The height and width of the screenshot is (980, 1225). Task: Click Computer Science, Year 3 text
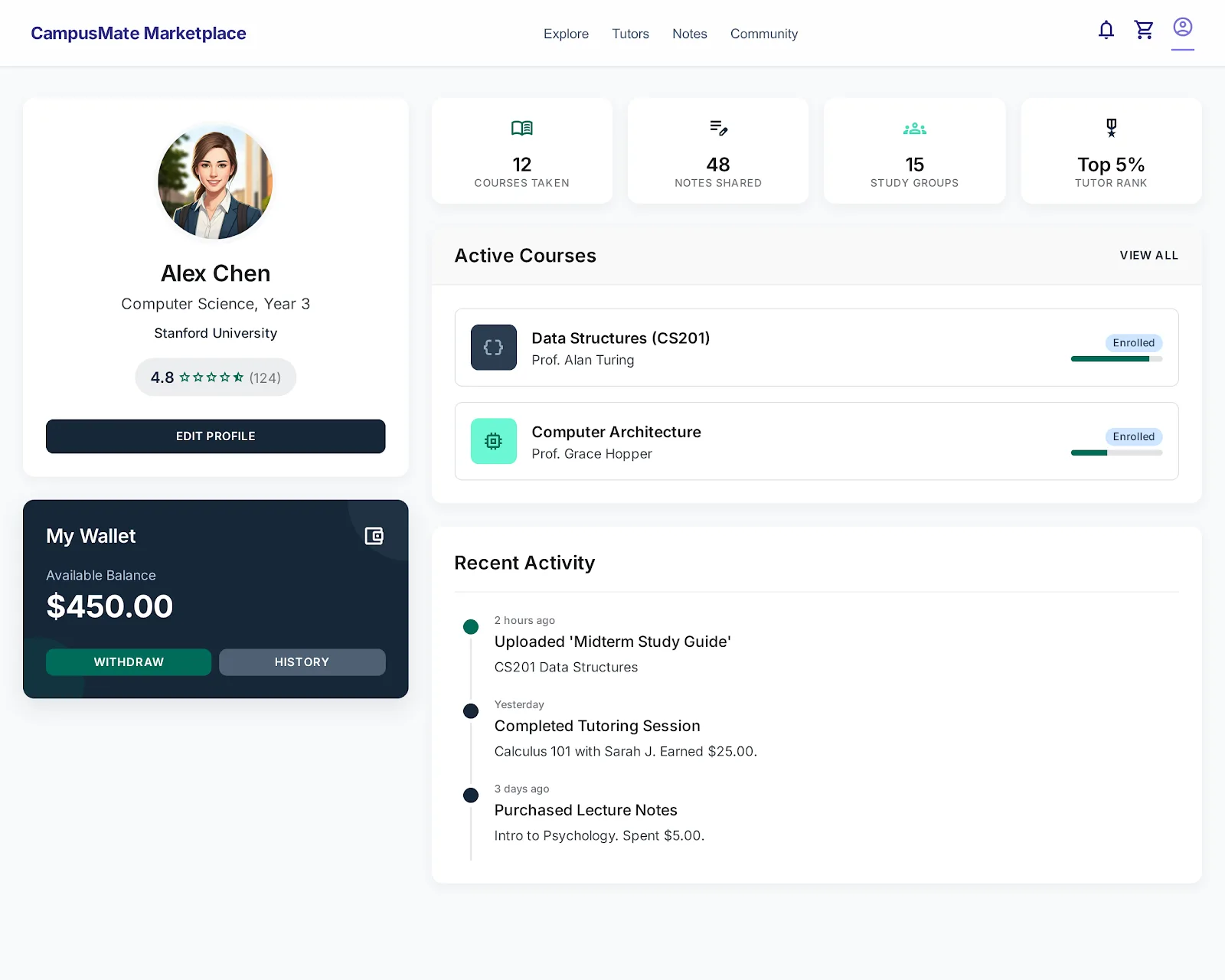pyautogui.click(x=216, y=304)
